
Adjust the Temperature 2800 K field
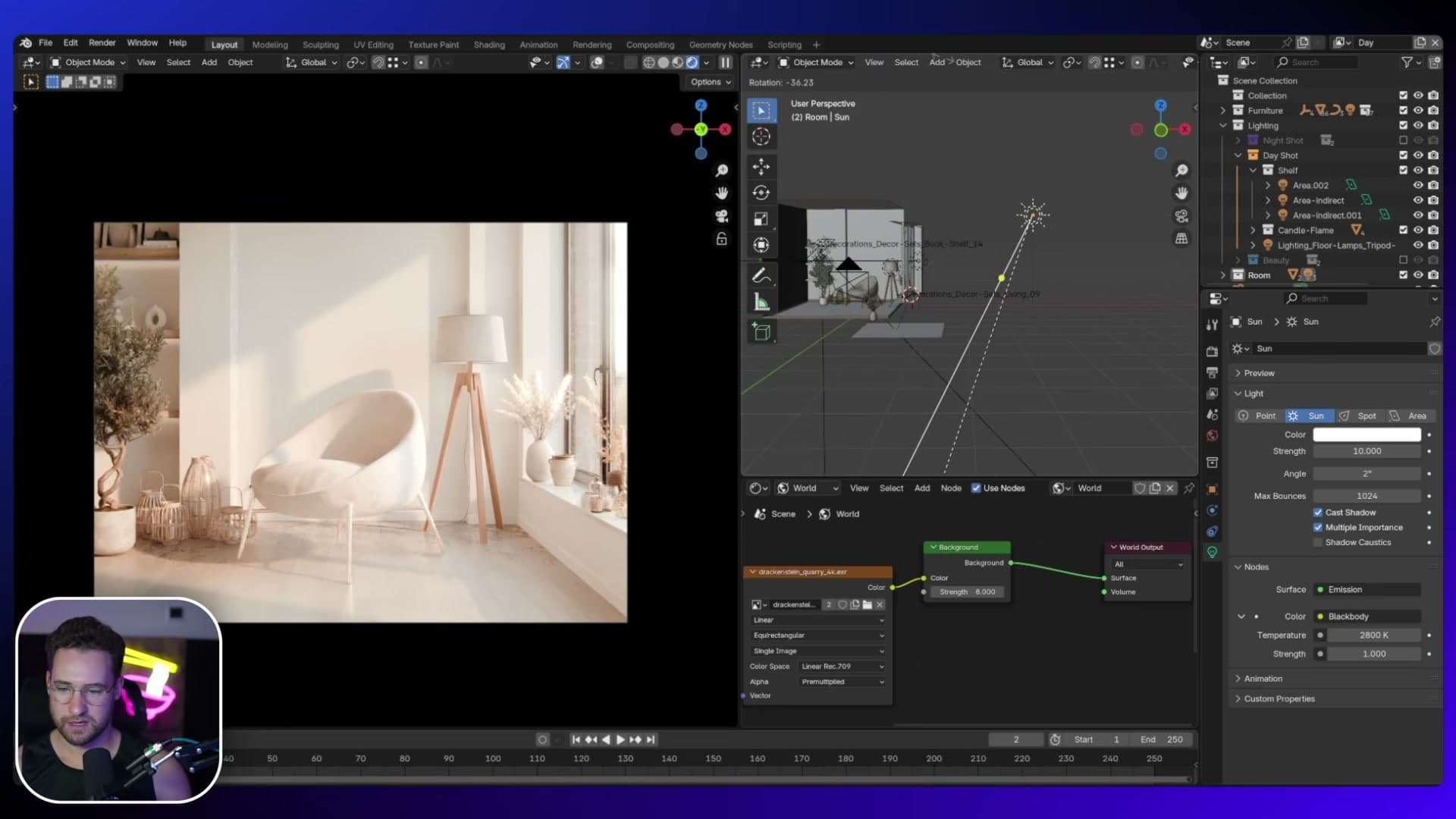[1373, 635]
